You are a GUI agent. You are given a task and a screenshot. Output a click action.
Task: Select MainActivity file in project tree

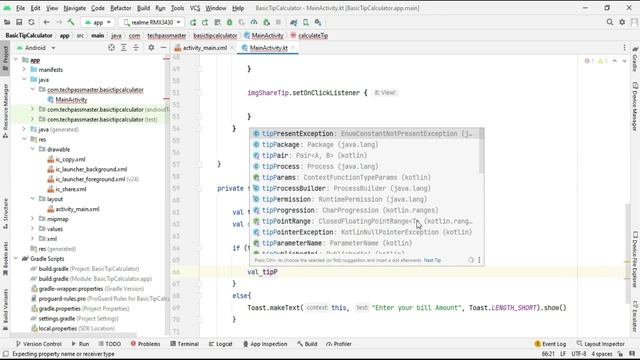point(71,100)
